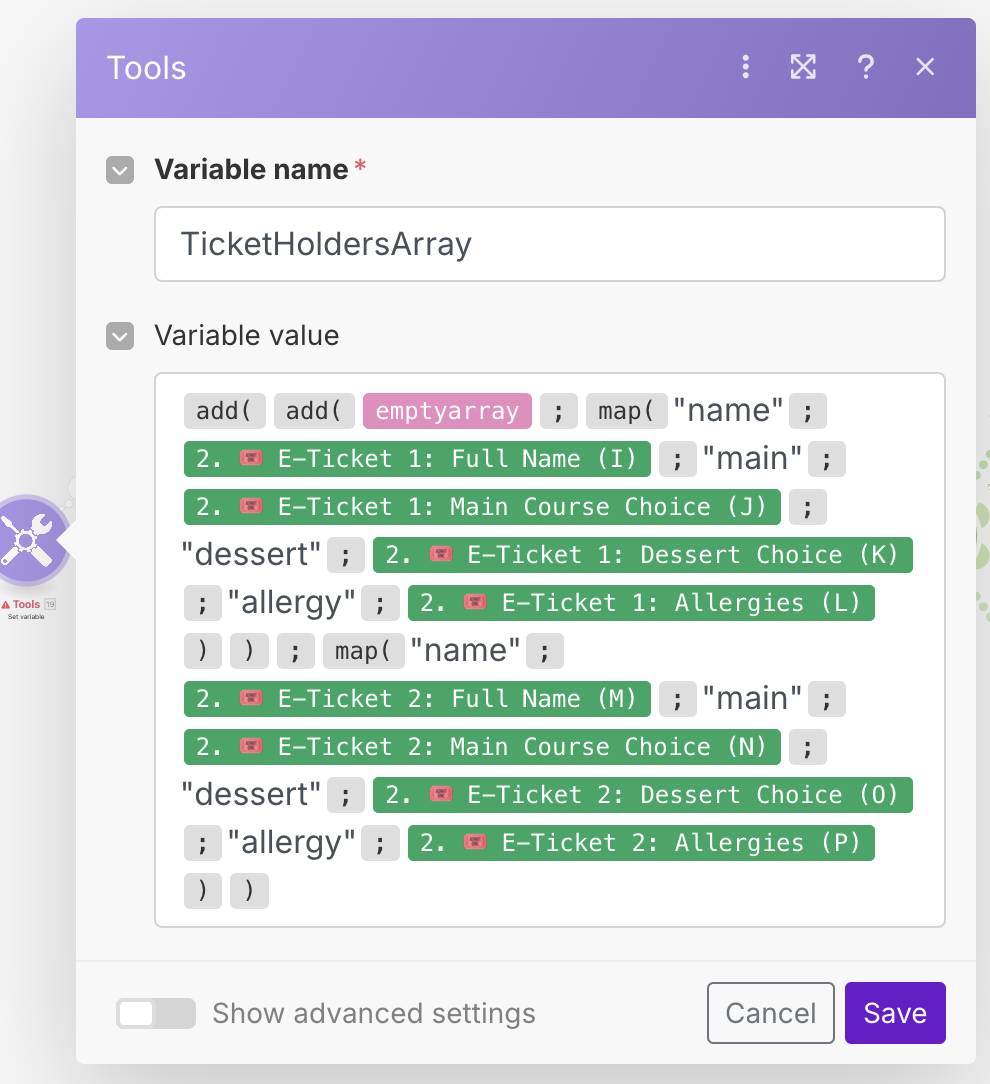Image resolution: width=990 pixels, height=1084 pixels.
Task: Open help for the Tools module
Action: click(x=866, y=67)
